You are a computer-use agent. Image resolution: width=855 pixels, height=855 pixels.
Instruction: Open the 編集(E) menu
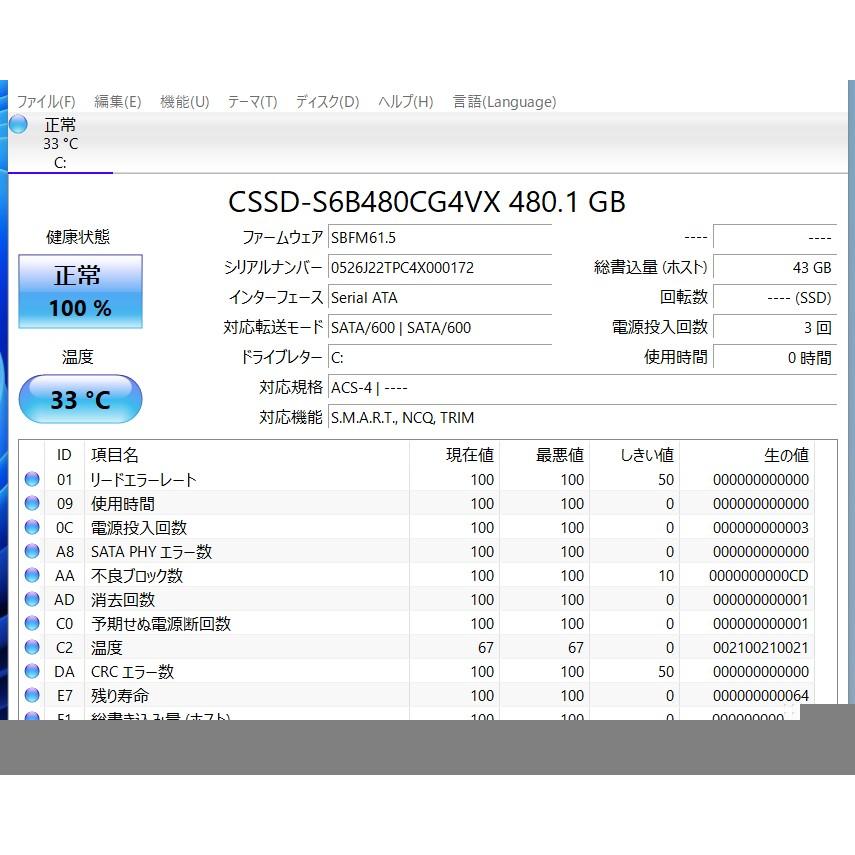(x=117, y=102)
